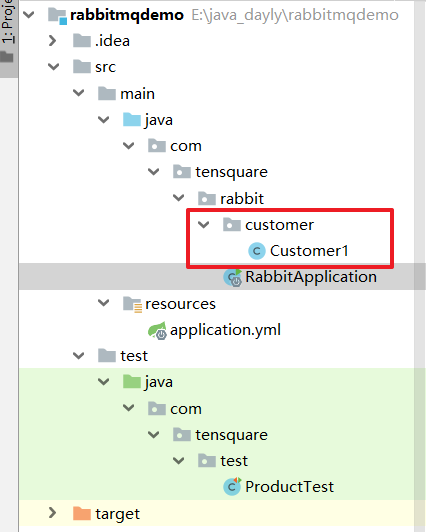Click the resources root folder icon
Image resolution: width=426 pixels, height=532 pixels.
pos(132,304)
